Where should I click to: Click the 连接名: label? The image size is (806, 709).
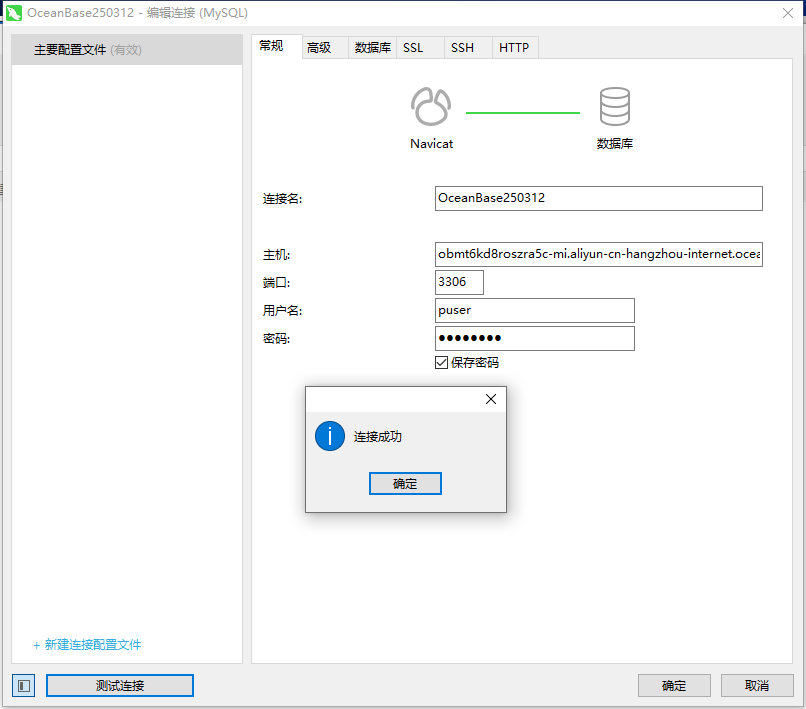click(x=283, y=198)
